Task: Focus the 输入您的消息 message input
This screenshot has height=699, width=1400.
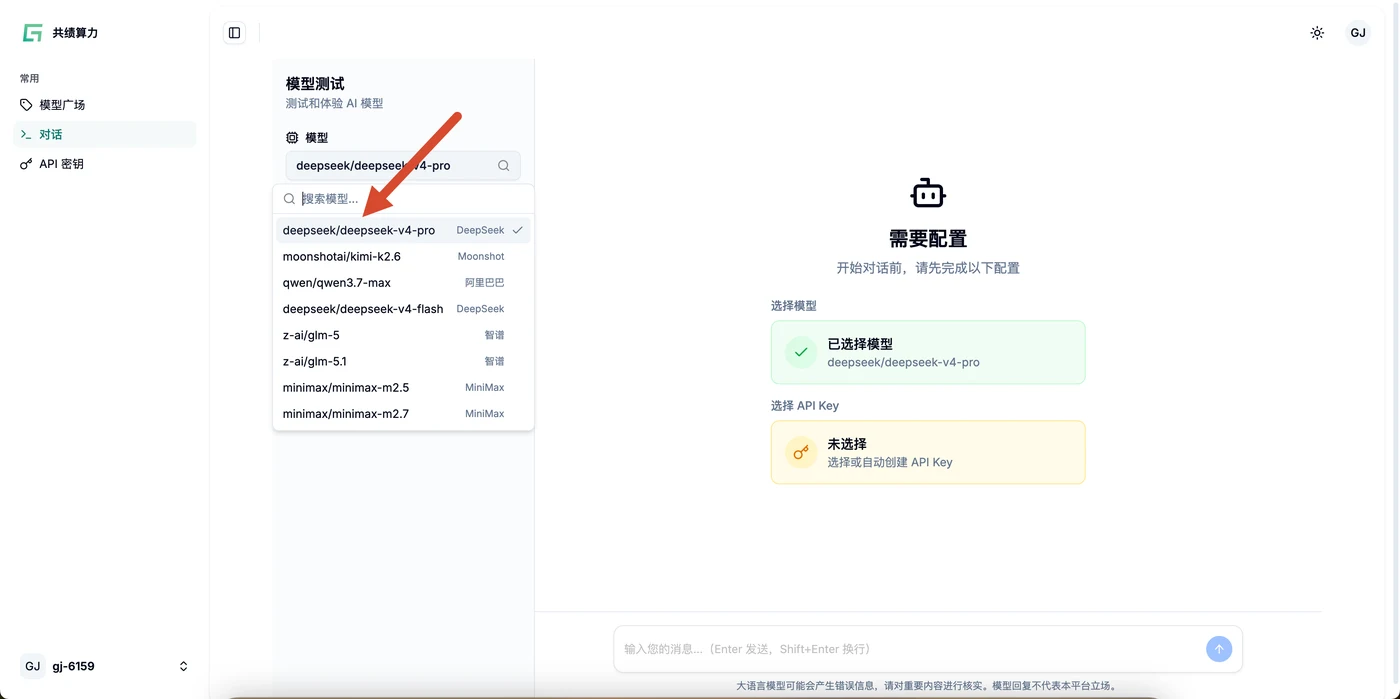Action: (x=910, y=649)
